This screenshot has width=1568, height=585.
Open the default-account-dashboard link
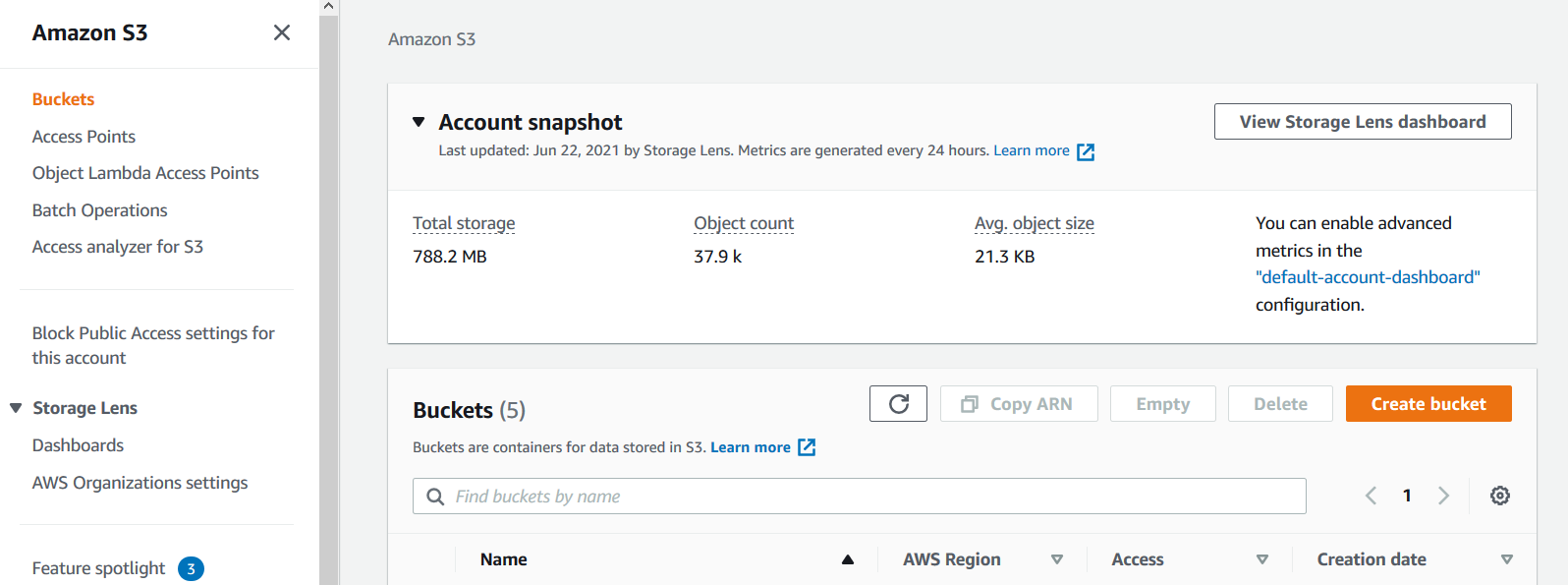point(1368,277)
